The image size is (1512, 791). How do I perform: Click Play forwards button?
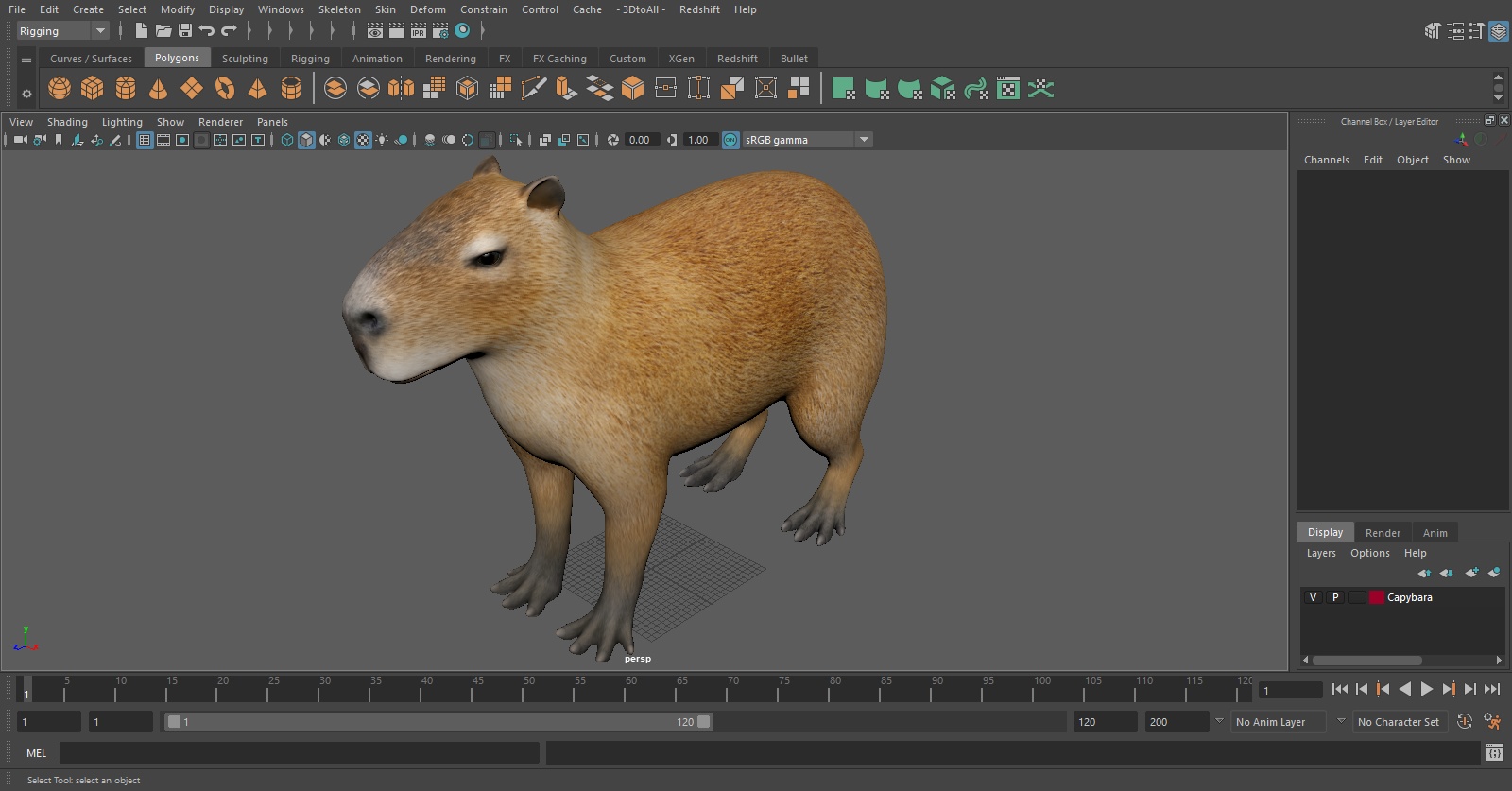[1427, 689]
